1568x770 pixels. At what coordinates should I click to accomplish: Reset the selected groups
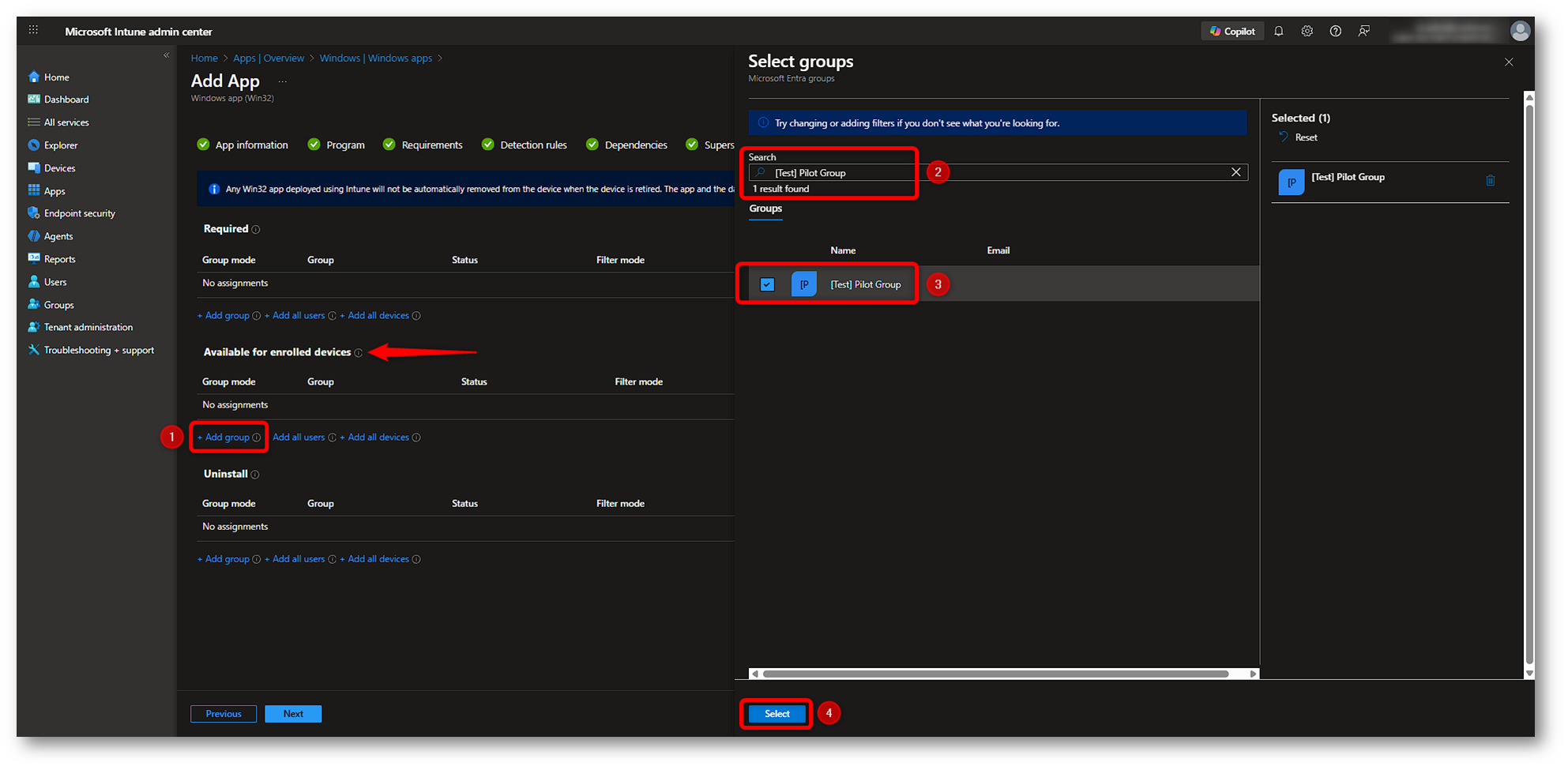pos(1305,137)
